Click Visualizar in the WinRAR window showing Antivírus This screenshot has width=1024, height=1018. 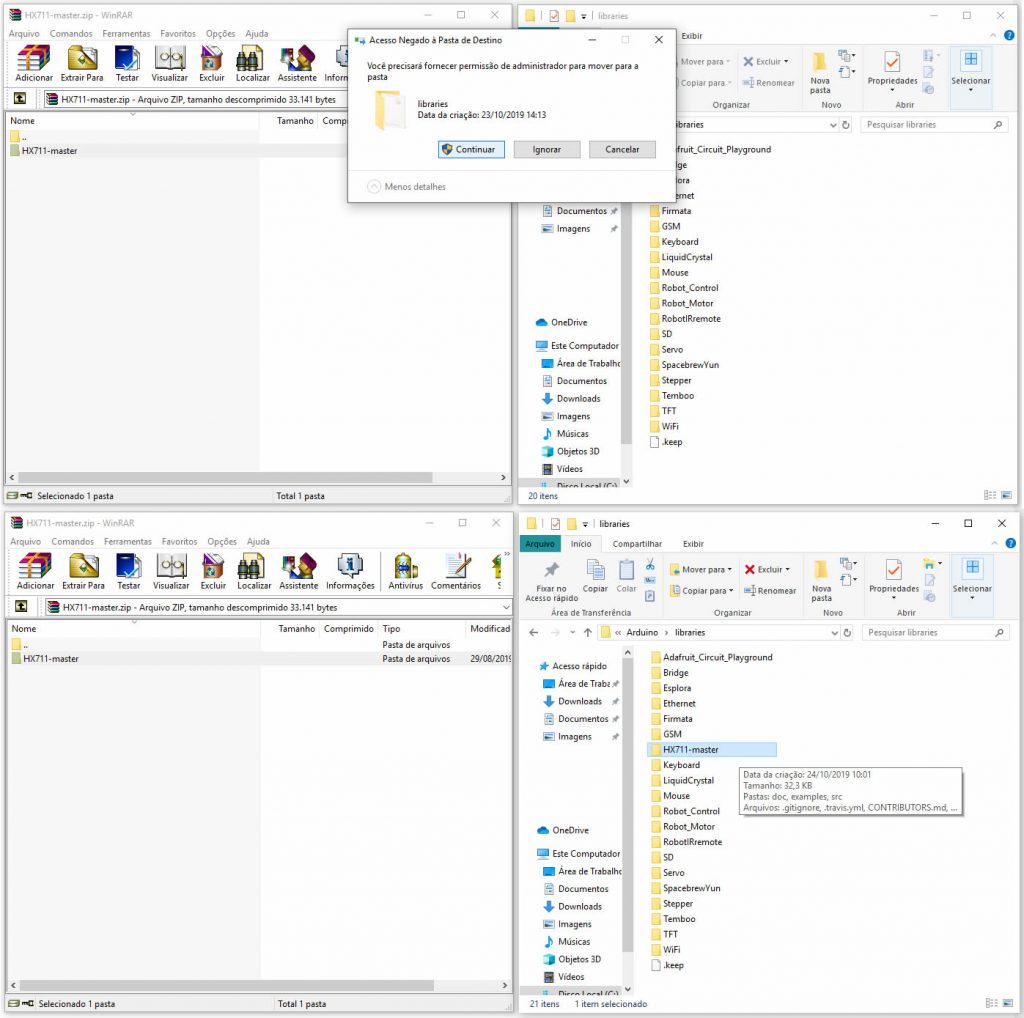click(x=171, y=571)
